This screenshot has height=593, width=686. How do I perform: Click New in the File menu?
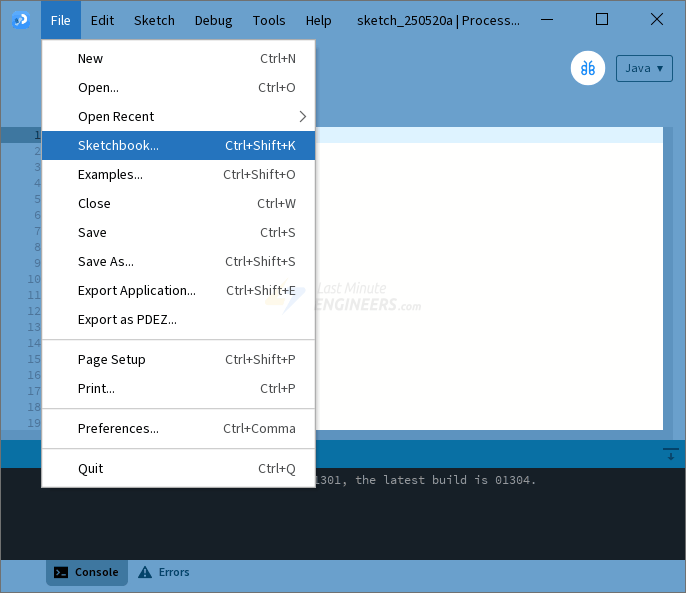[x=178, y=58]
